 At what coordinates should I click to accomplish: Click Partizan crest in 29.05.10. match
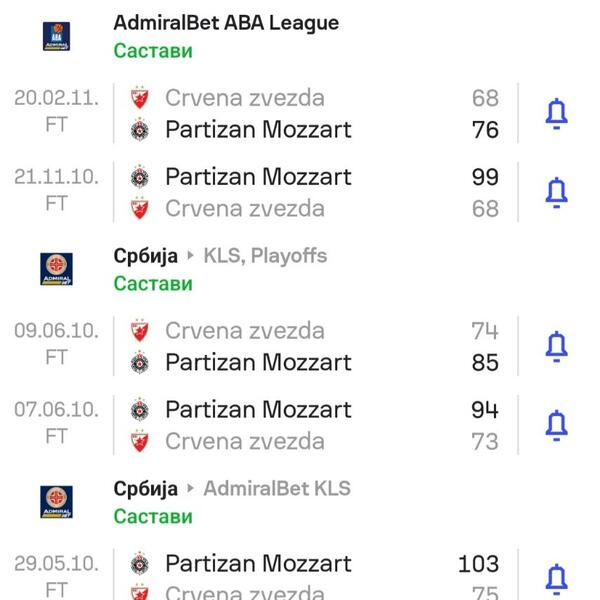(x=140, y=564)
